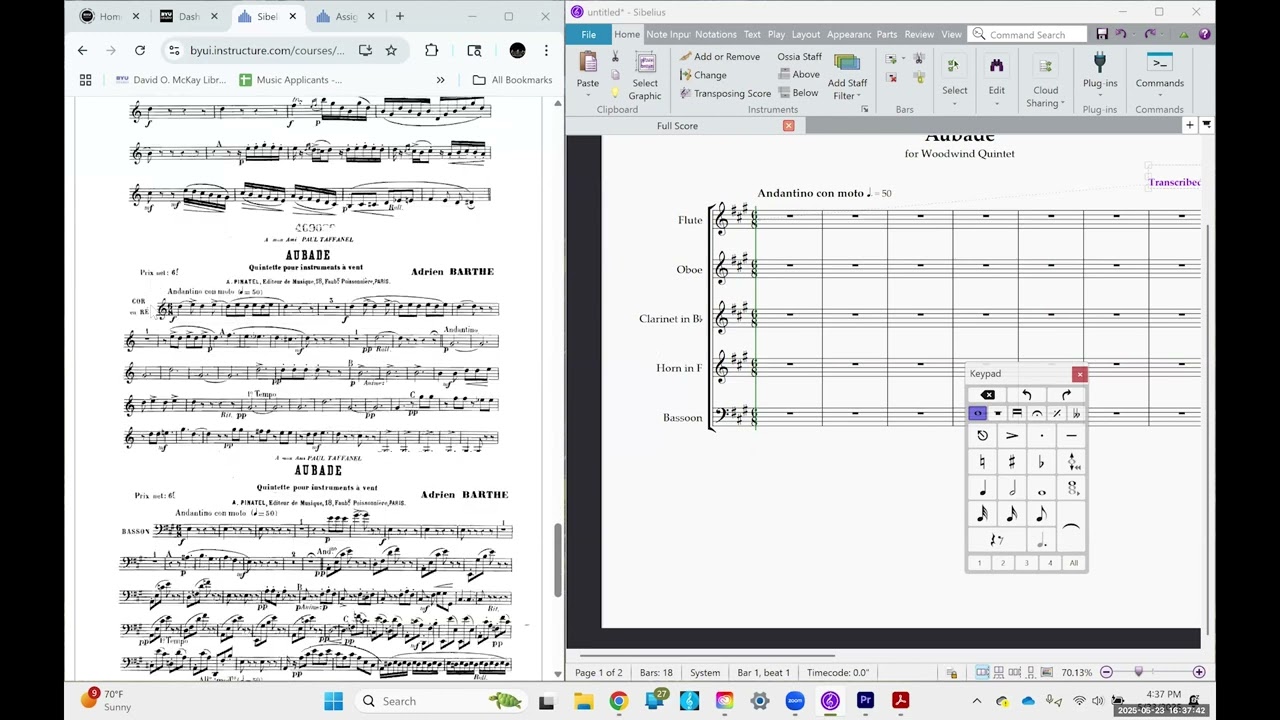Click Ossia Staff Below button
Viewport: 1280px width, 720px height.
798,92
